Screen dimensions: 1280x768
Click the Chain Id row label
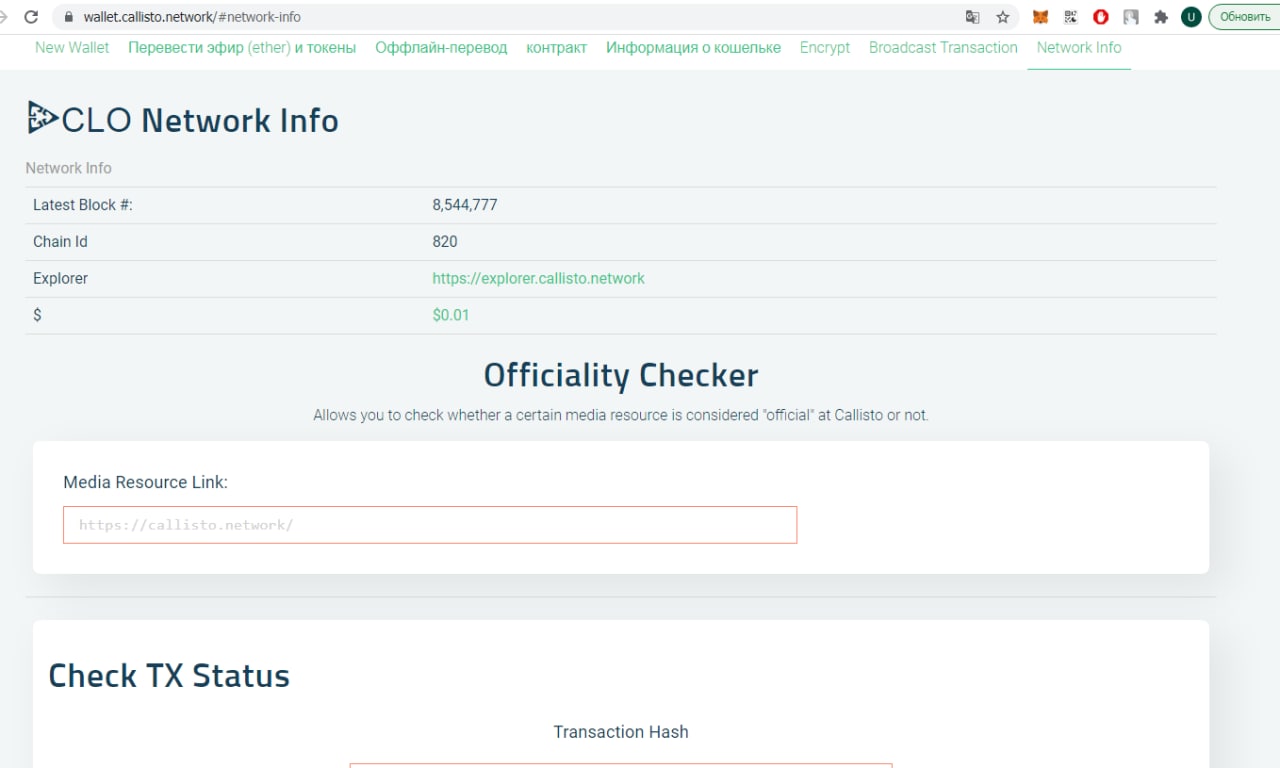[x=60, y=241]
